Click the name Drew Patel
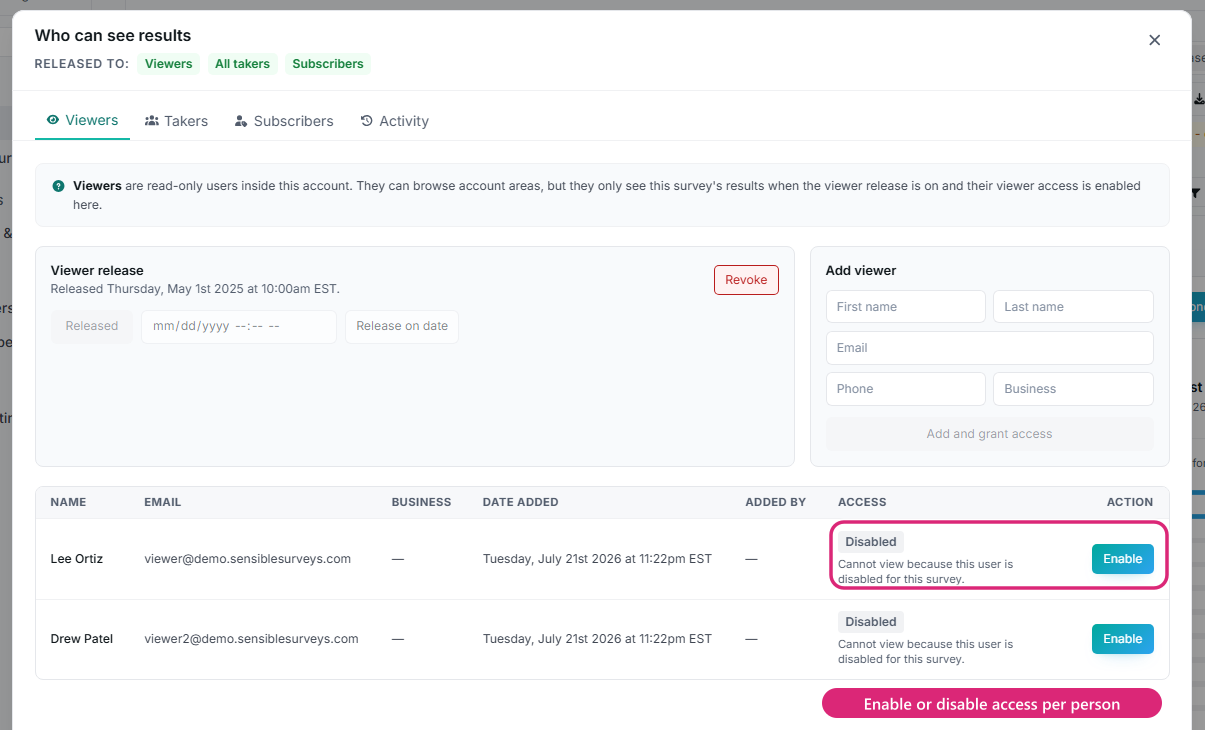The width and height of the screenshot is (1205, 730). (82, 639)
